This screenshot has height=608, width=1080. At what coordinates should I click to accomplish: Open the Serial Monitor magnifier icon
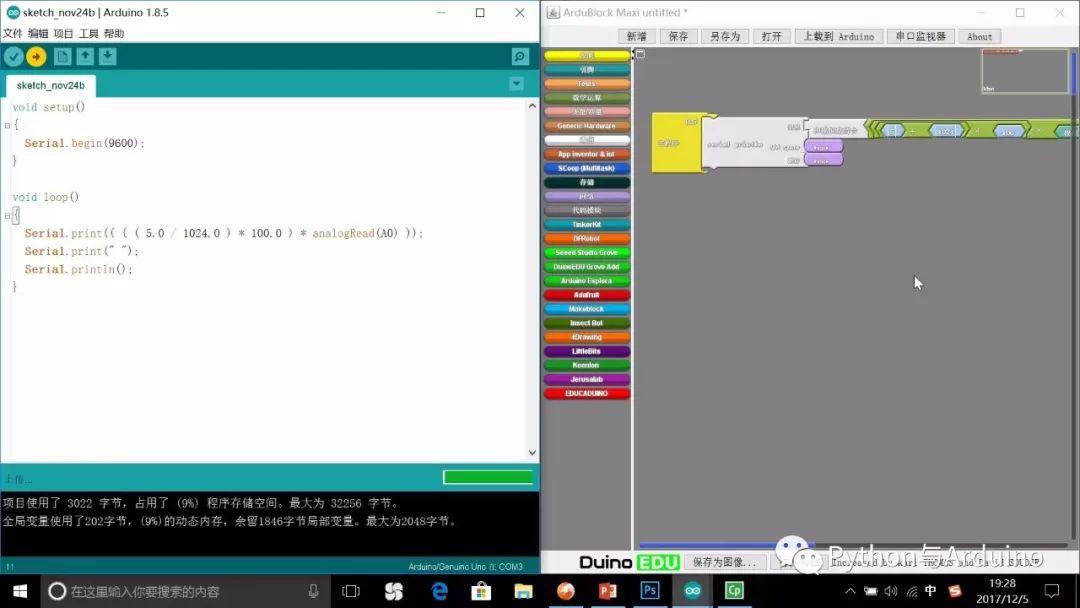520,57
